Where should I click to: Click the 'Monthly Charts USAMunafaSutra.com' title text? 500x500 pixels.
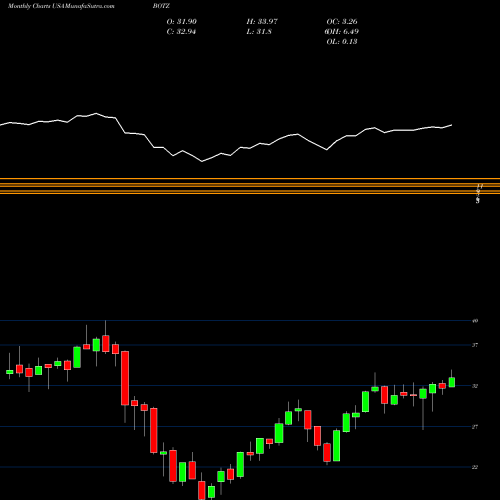point(61,6)
